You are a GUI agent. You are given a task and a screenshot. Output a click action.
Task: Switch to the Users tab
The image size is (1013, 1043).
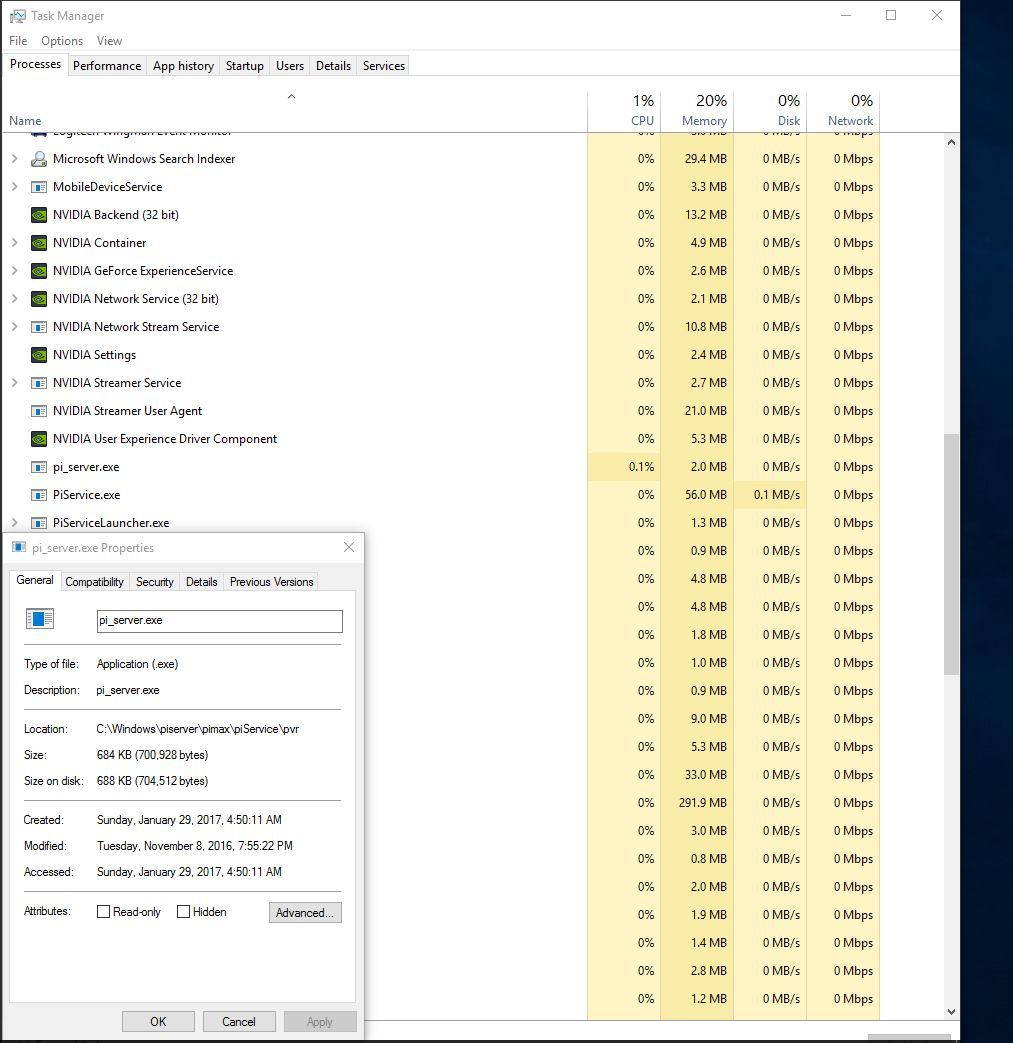289,66
